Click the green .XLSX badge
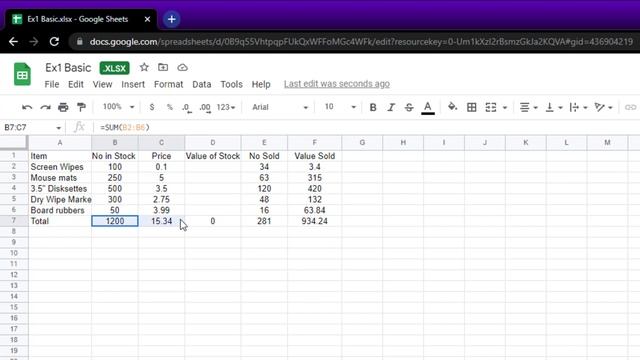Viewport: 640px width, 360px height. [115, 68]
